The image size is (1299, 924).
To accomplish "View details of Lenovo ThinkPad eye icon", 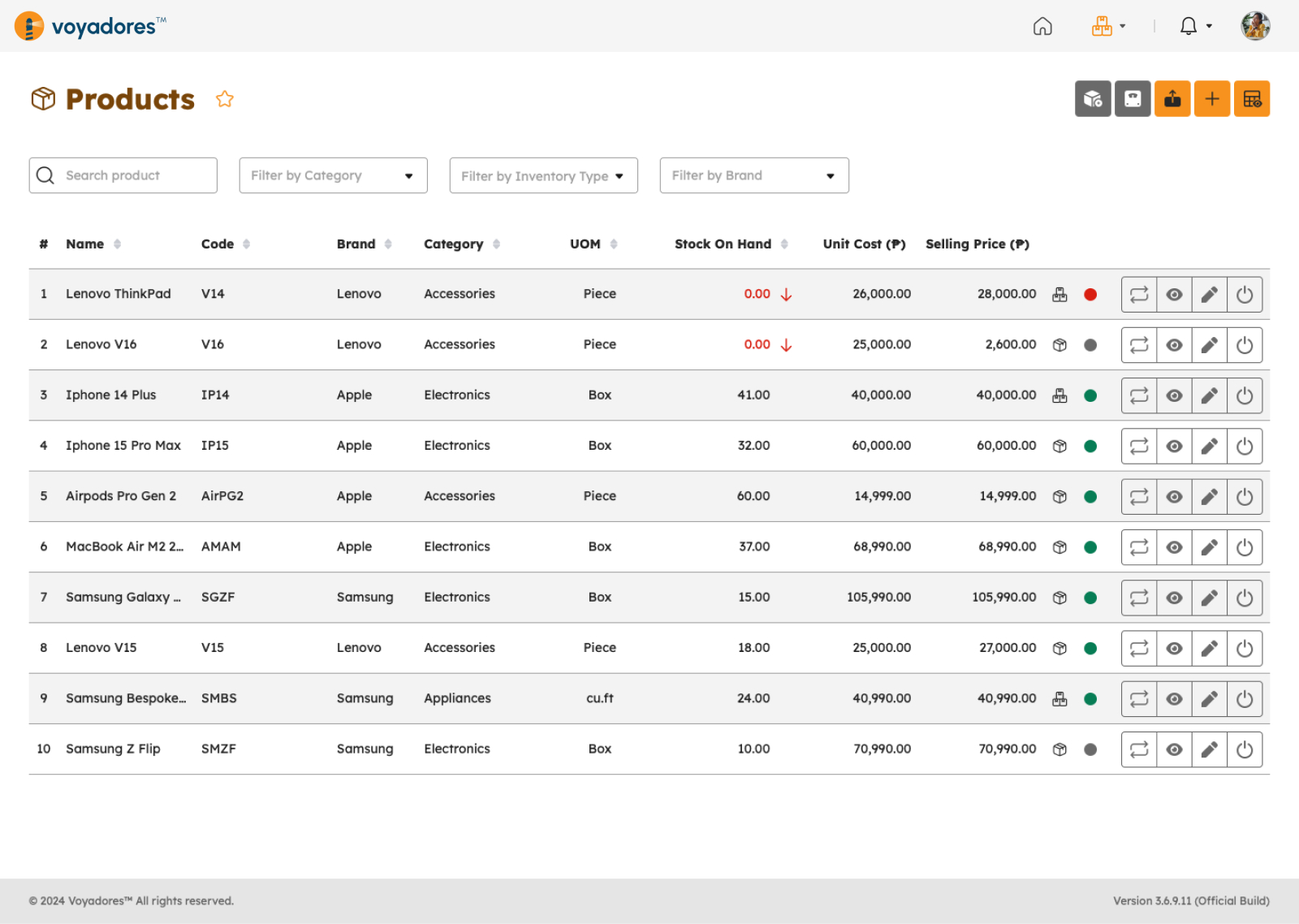I will click(1174, 295).
